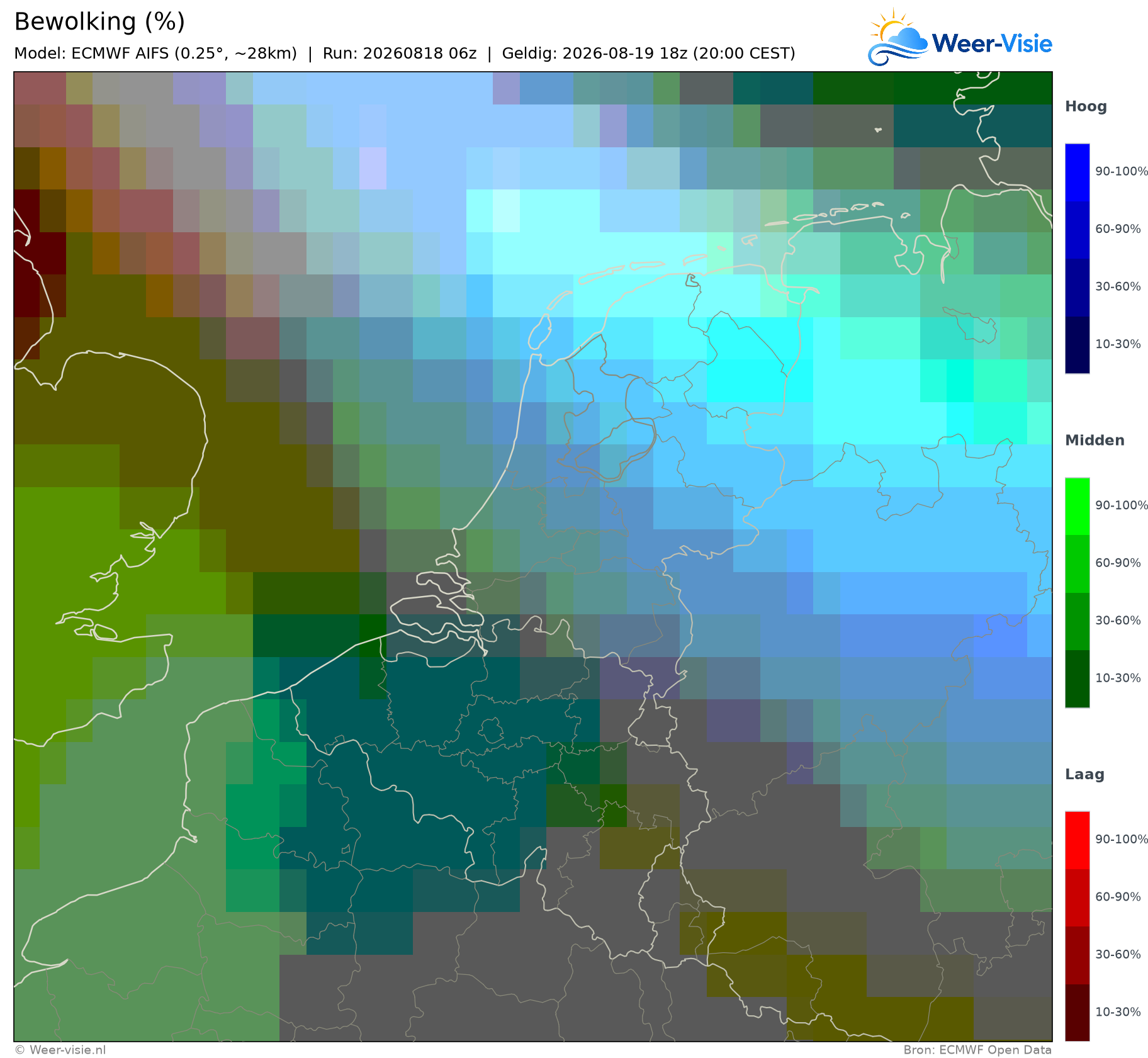Select the Hoog 30-60% dark blue swatch
1148x1058 pixels.
pyautogui.click(x=1077, y=288)
